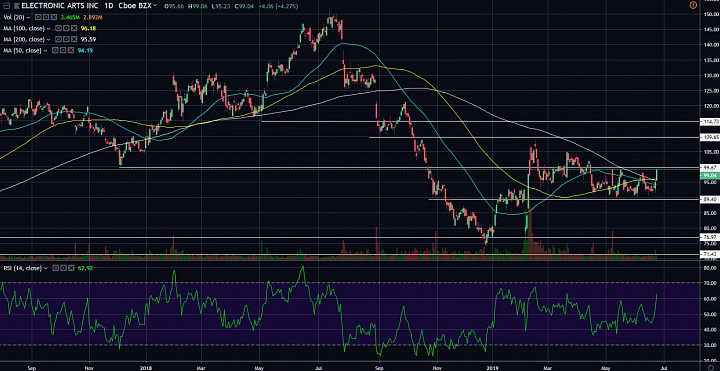Open settings for the Vol (20) indicator
The width and height of the screenshot is (720, 371).
click(46, 17)
